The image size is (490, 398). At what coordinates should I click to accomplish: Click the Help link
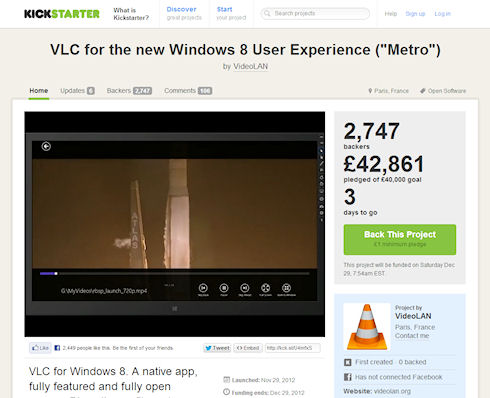click(x=391, y=14)
